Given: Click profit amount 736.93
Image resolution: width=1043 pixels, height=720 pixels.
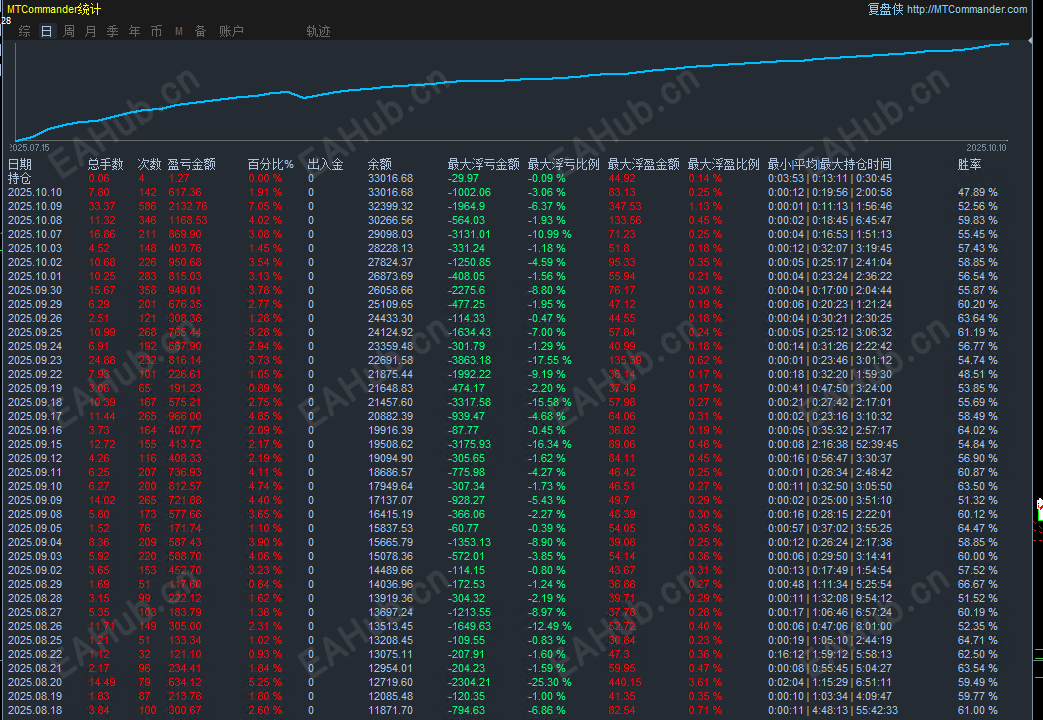Looking at the screenshot, I should [x=185, y=472].
